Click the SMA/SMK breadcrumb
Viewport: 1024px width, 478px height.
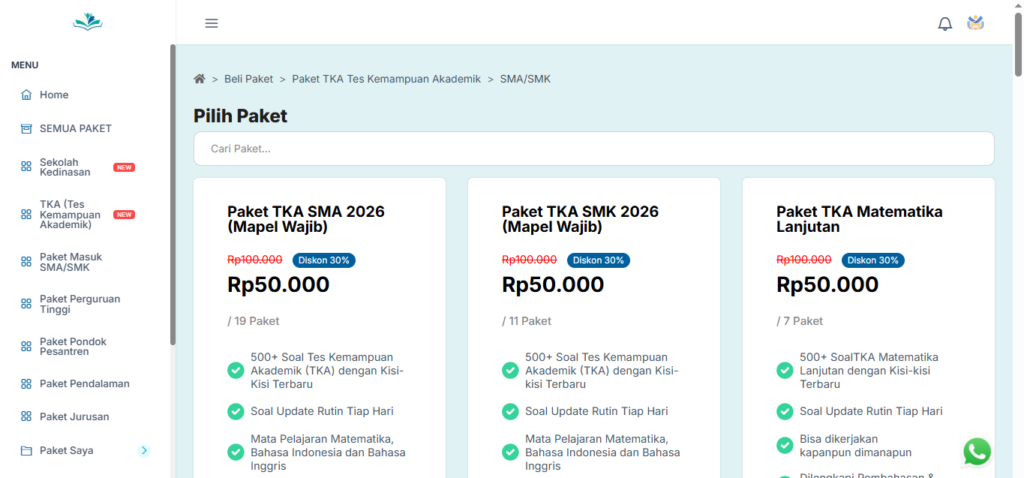[x=526, y=79]
